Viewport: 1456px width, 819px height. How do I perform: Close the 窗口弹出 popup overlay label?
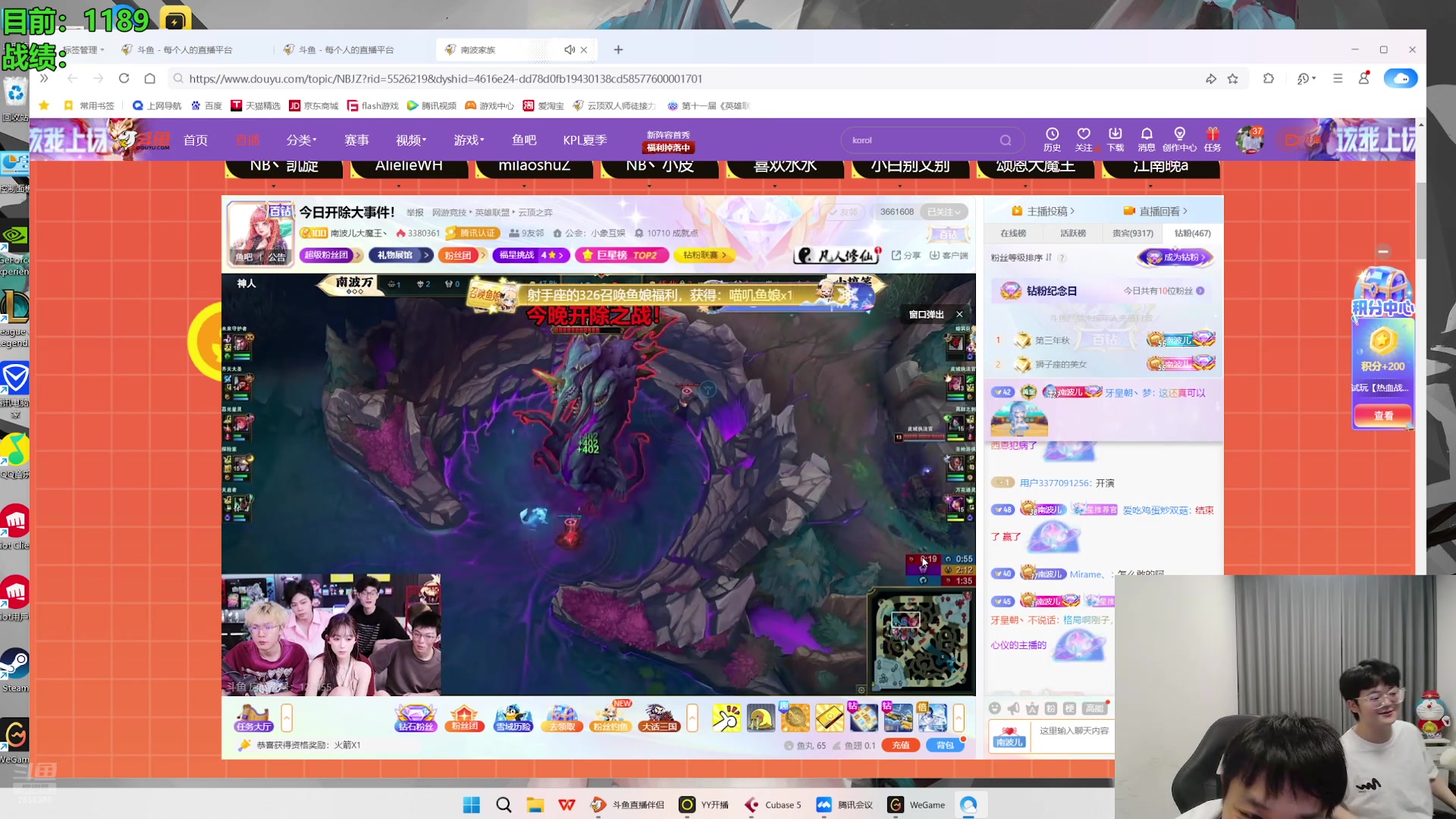pyautogui.click(x=959, y=314)
